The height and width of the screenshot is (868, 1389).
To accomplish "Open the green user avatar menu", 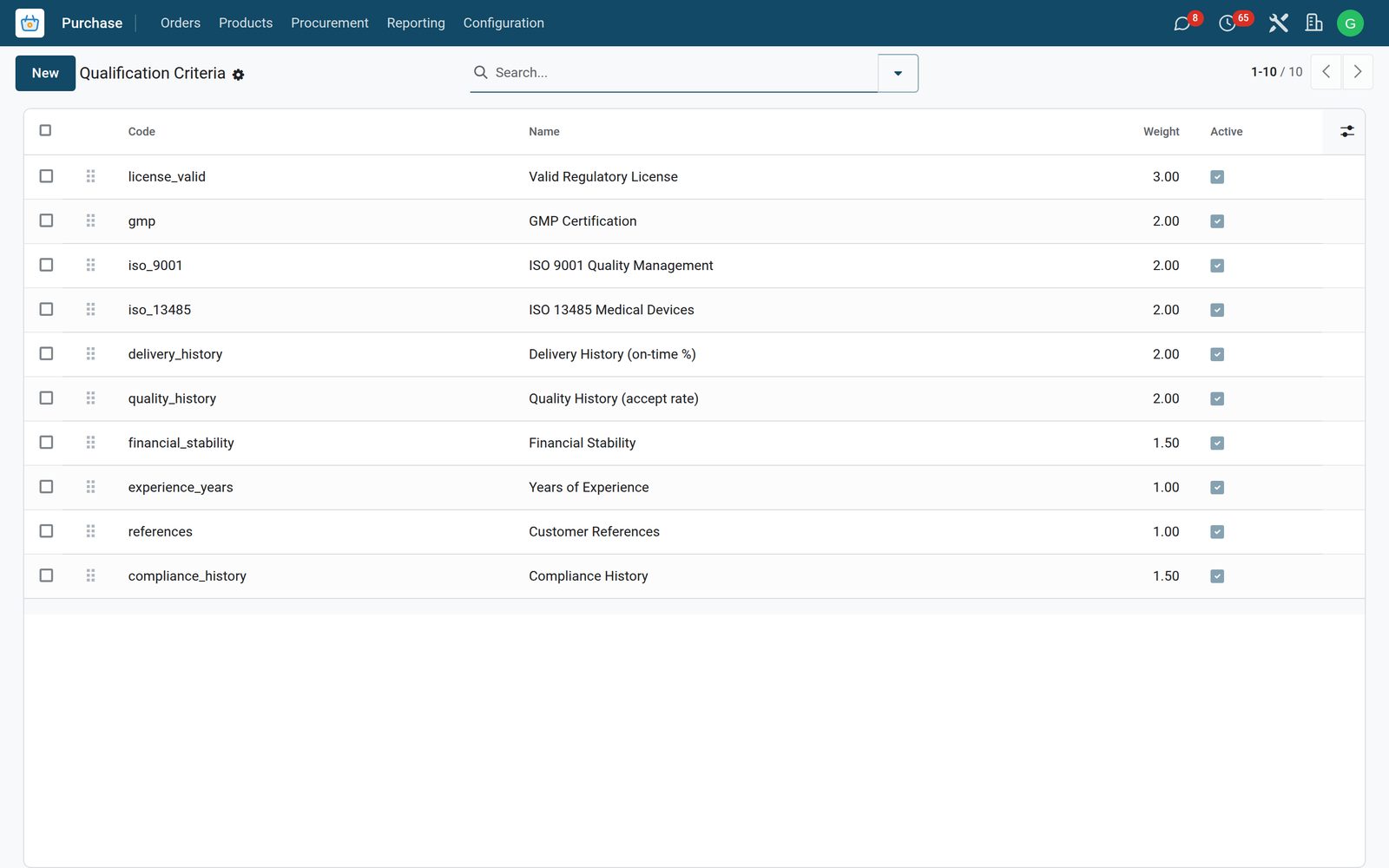I will coord(1350,23).
